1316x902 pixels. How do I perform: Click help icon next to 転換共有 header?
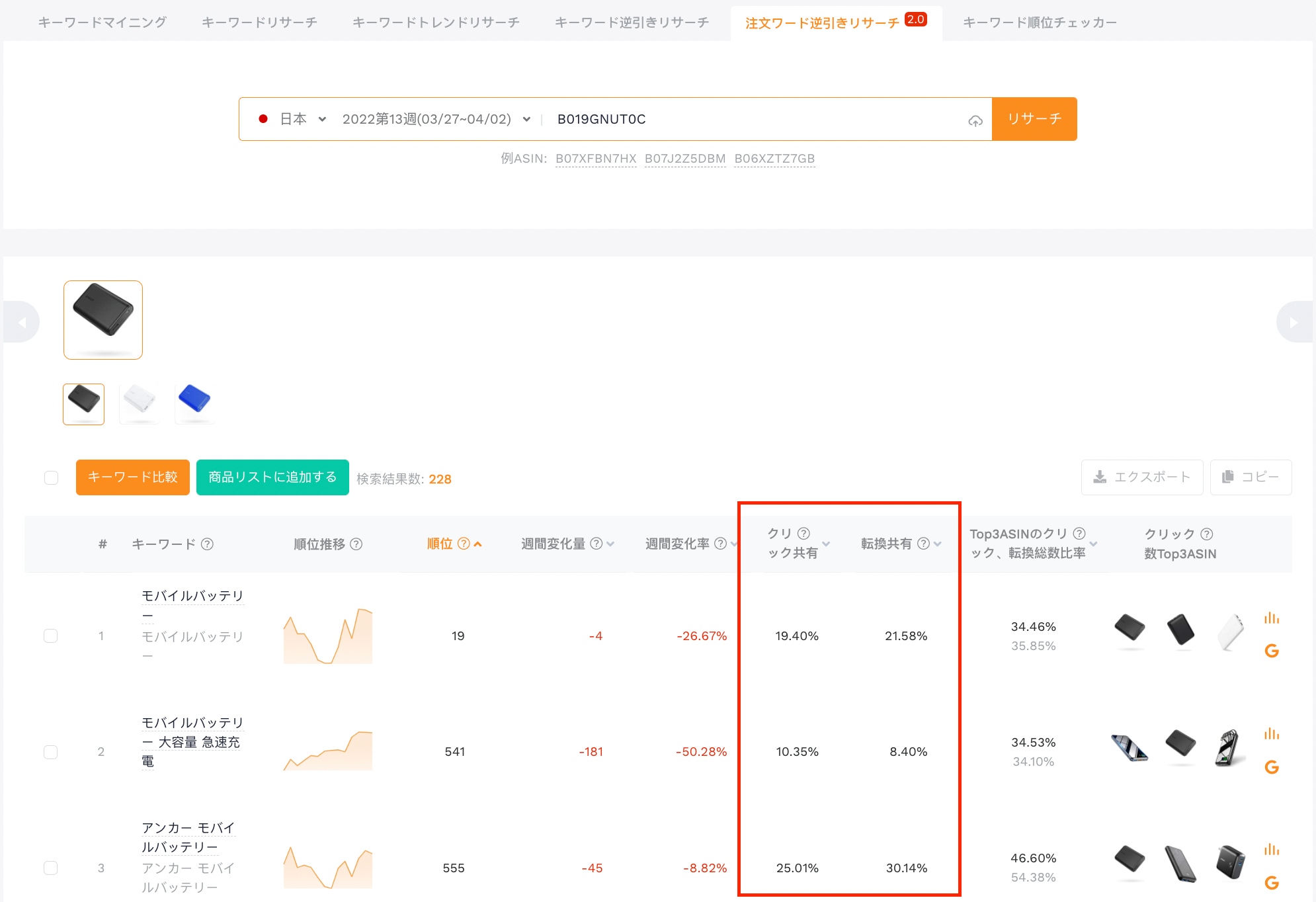pos(923,544)
